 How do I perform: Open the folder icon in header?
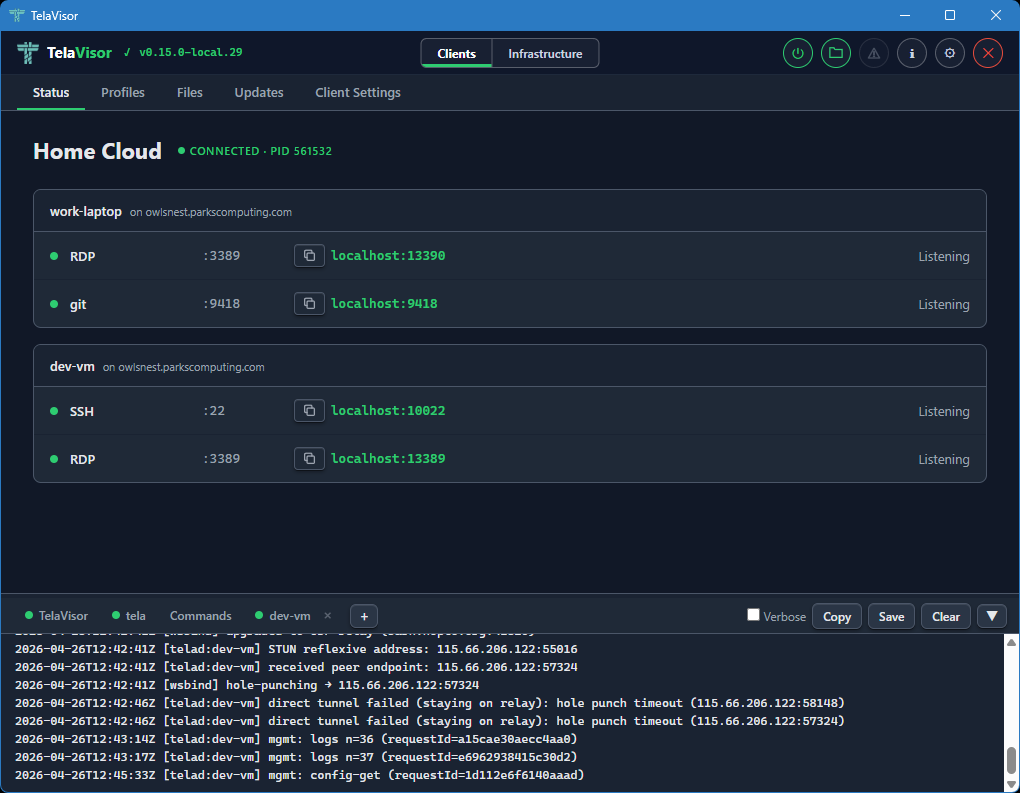coord(836,53)
